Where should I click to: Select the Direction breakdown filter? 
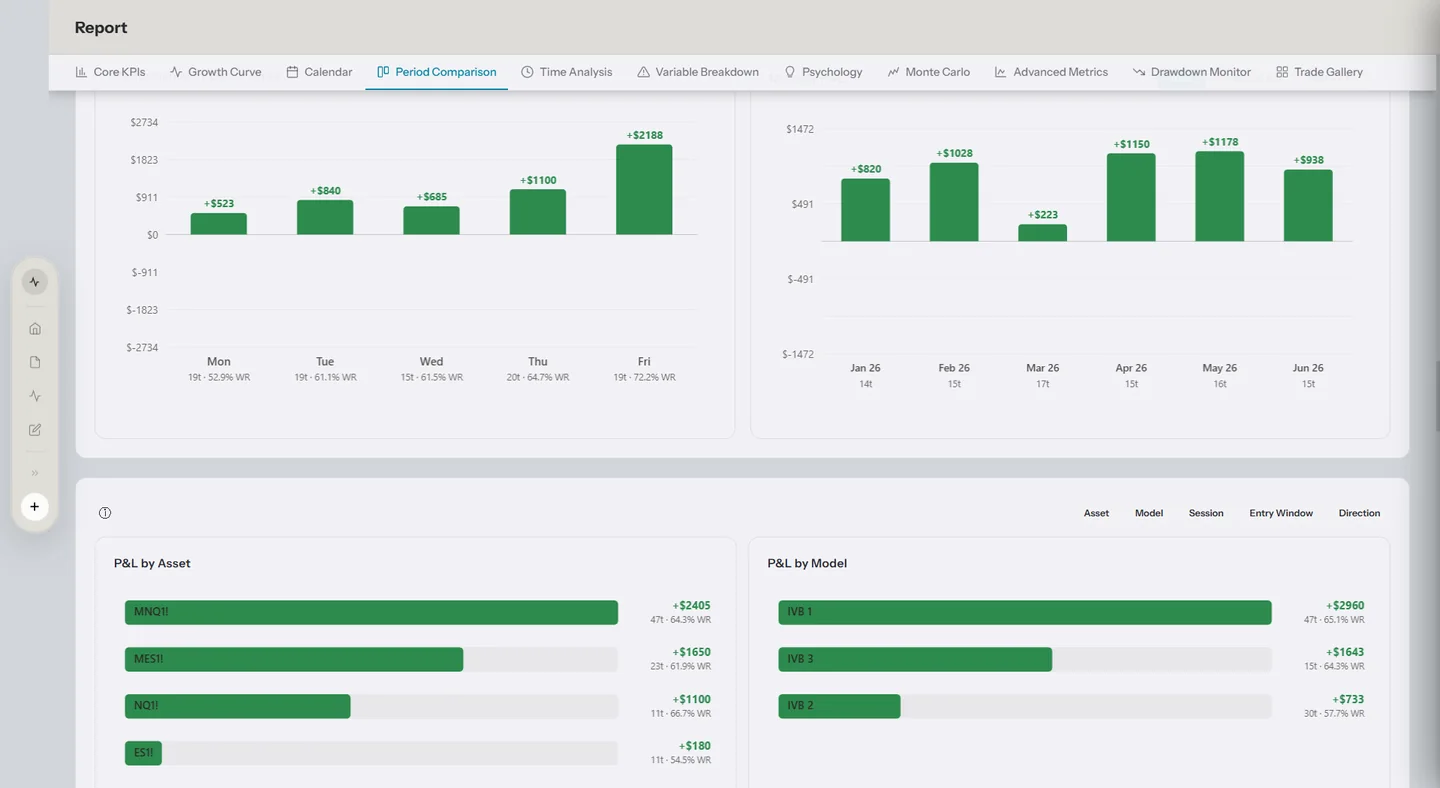(x=1359, y=513)
